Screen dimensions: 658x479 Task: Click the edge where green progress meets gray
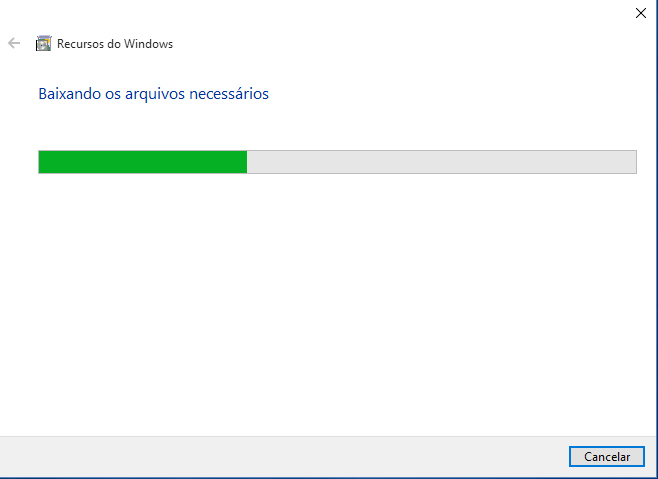pos(247,162)
